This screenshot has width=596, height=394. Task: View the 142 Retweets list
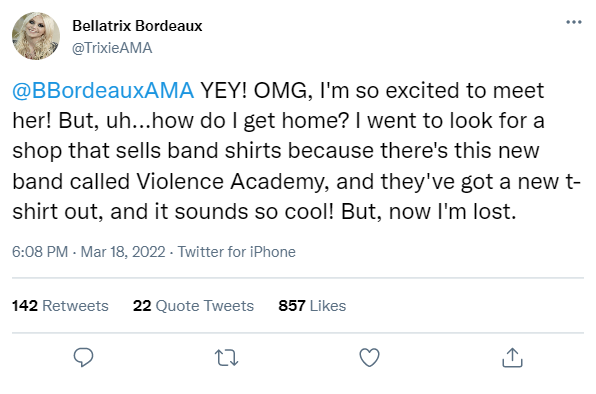60,306
